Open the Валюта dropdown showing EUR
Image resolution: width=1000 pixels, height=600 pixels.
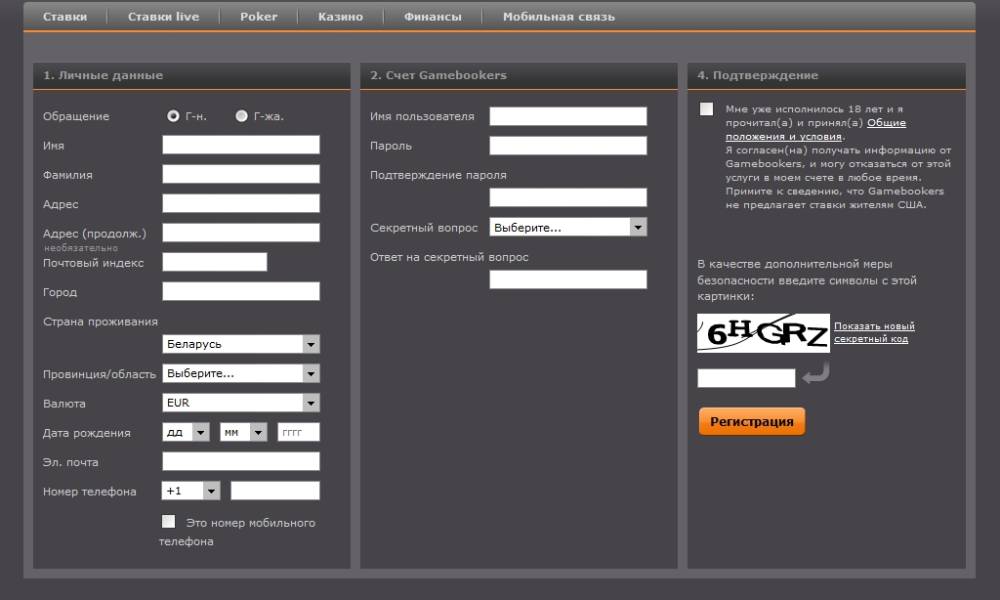(x=241, y=402)
